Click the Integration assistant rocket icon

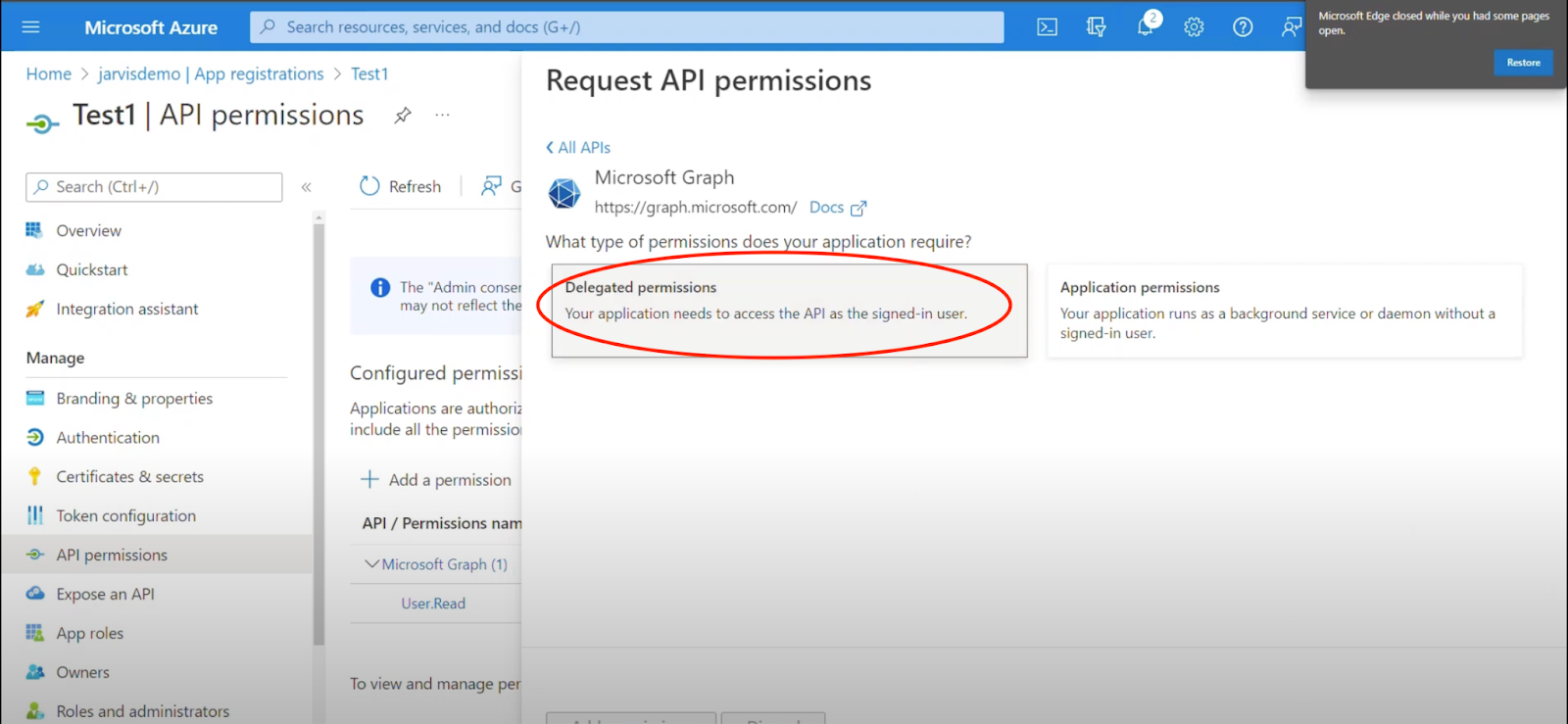[x=34, y=309]
